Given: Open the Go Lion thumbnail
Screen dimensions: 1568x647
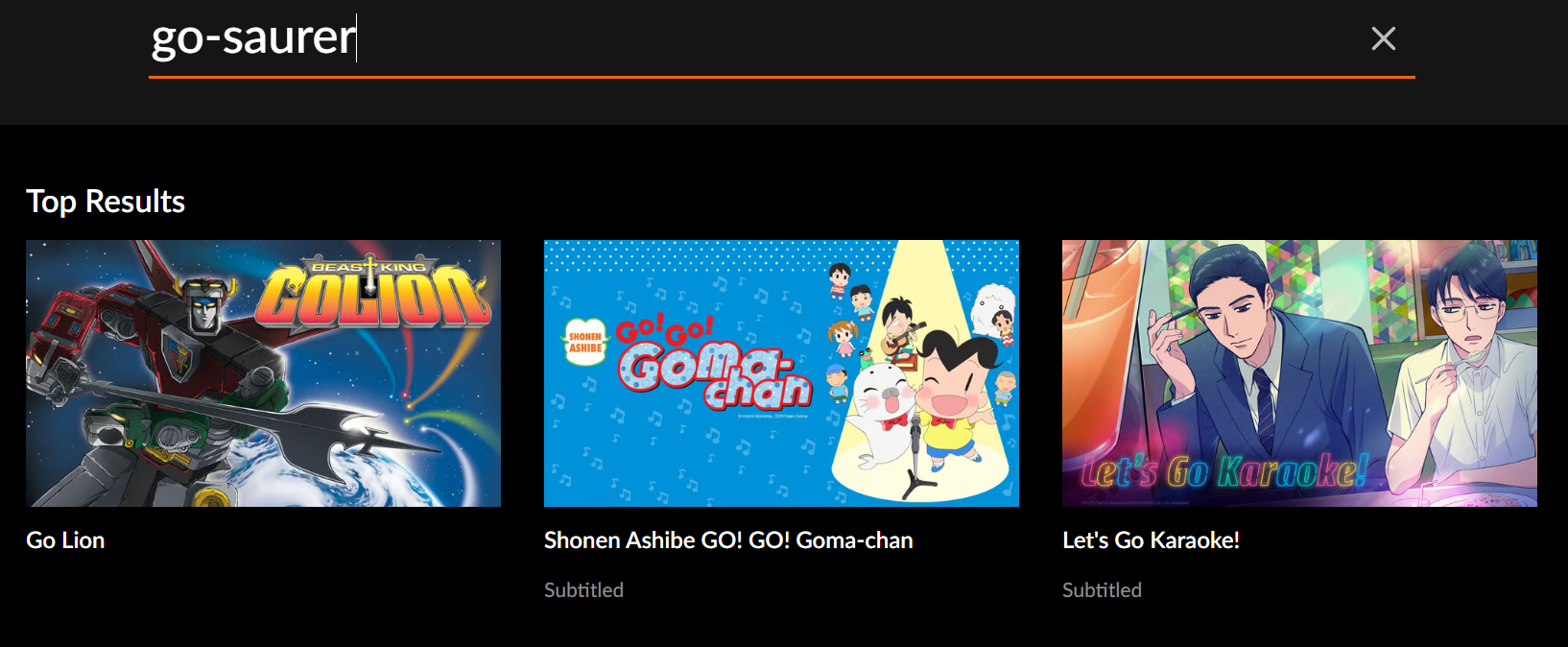Looking at the screenshot, I should 263,373.
